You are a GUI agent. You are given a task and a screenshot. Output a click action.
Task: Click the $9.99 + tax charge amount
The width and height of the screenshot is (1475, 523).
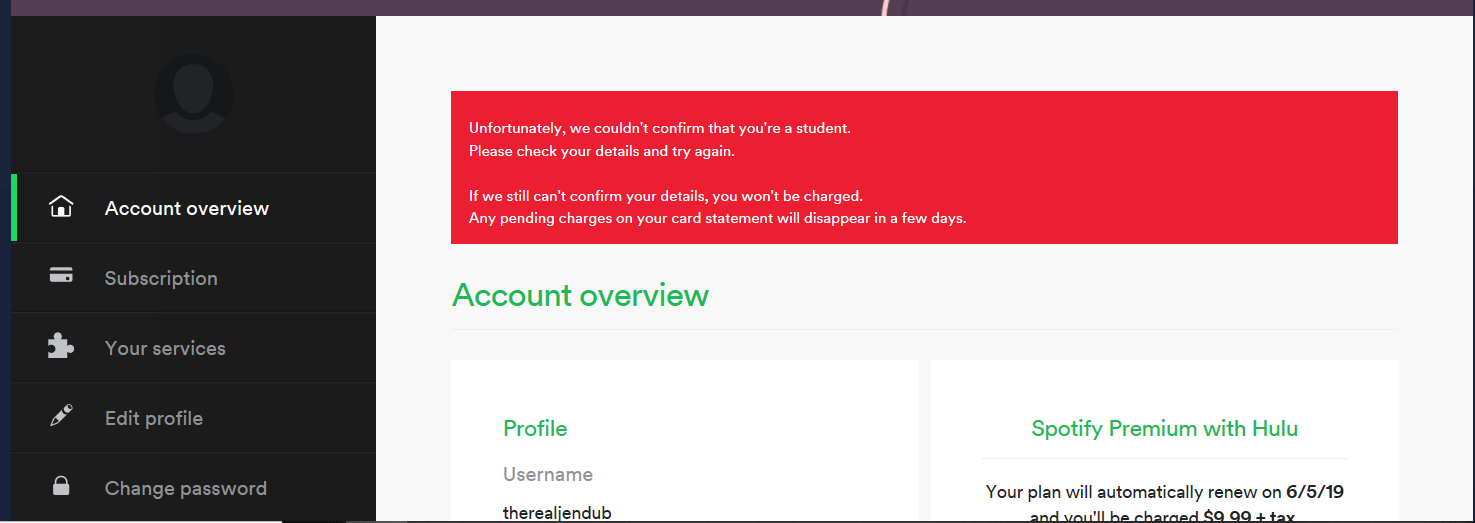(x=1251, y=515)
